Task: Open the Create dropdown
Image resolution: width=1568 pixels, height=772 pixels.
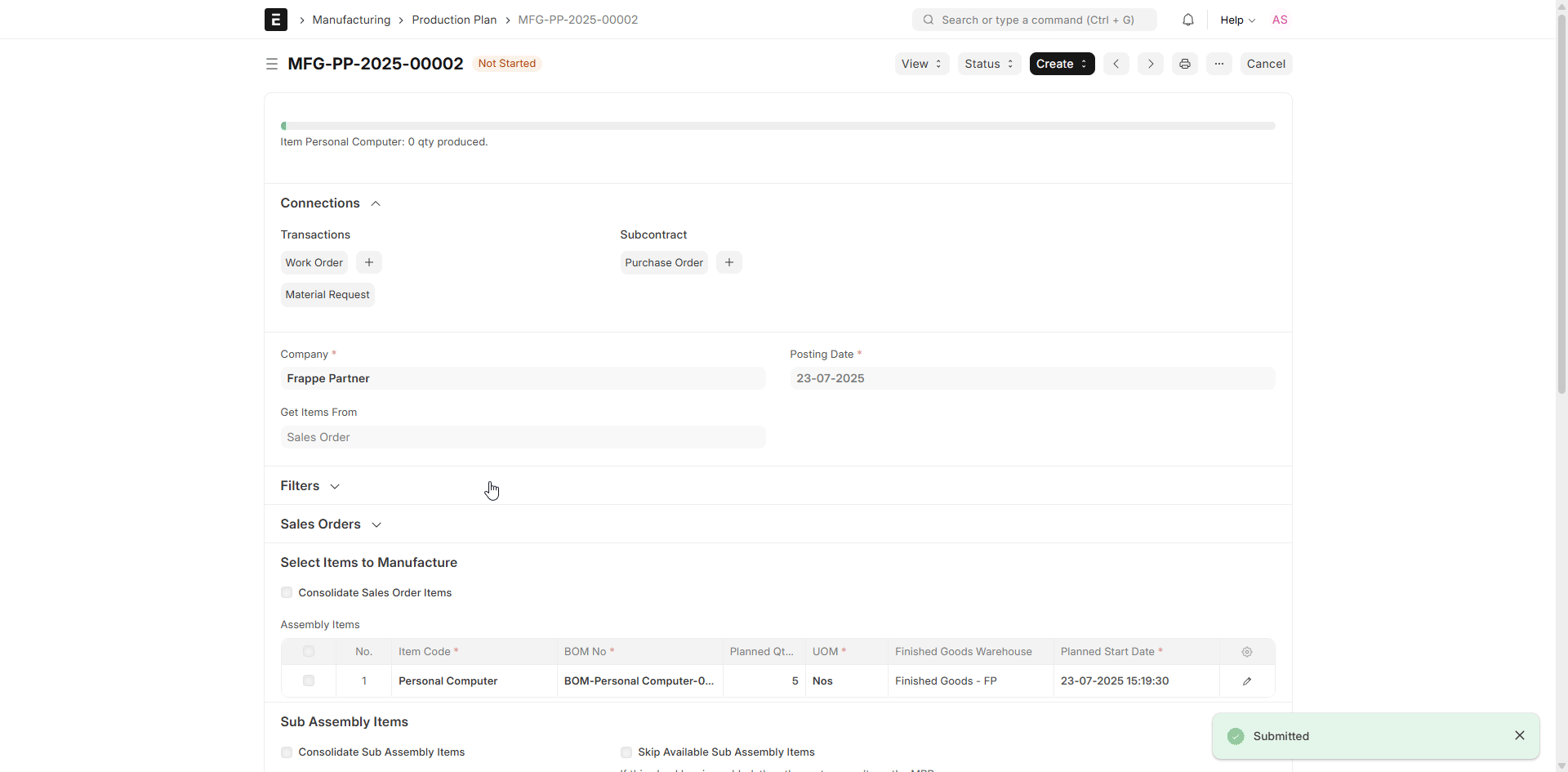Action: click(1061, 64)
